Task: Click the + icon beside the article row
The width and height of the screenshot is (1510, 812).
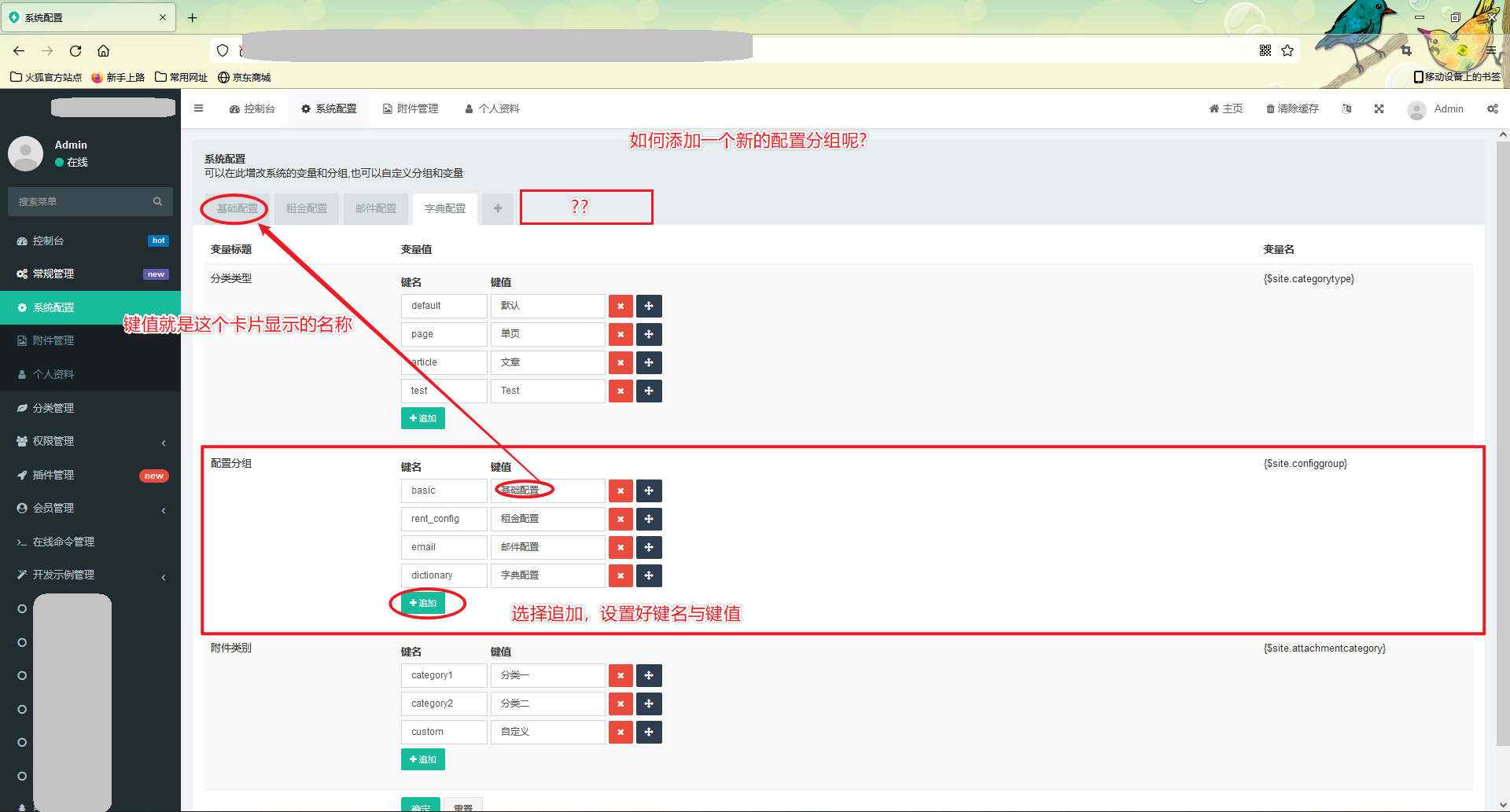Action: click(x=649, y=362)
